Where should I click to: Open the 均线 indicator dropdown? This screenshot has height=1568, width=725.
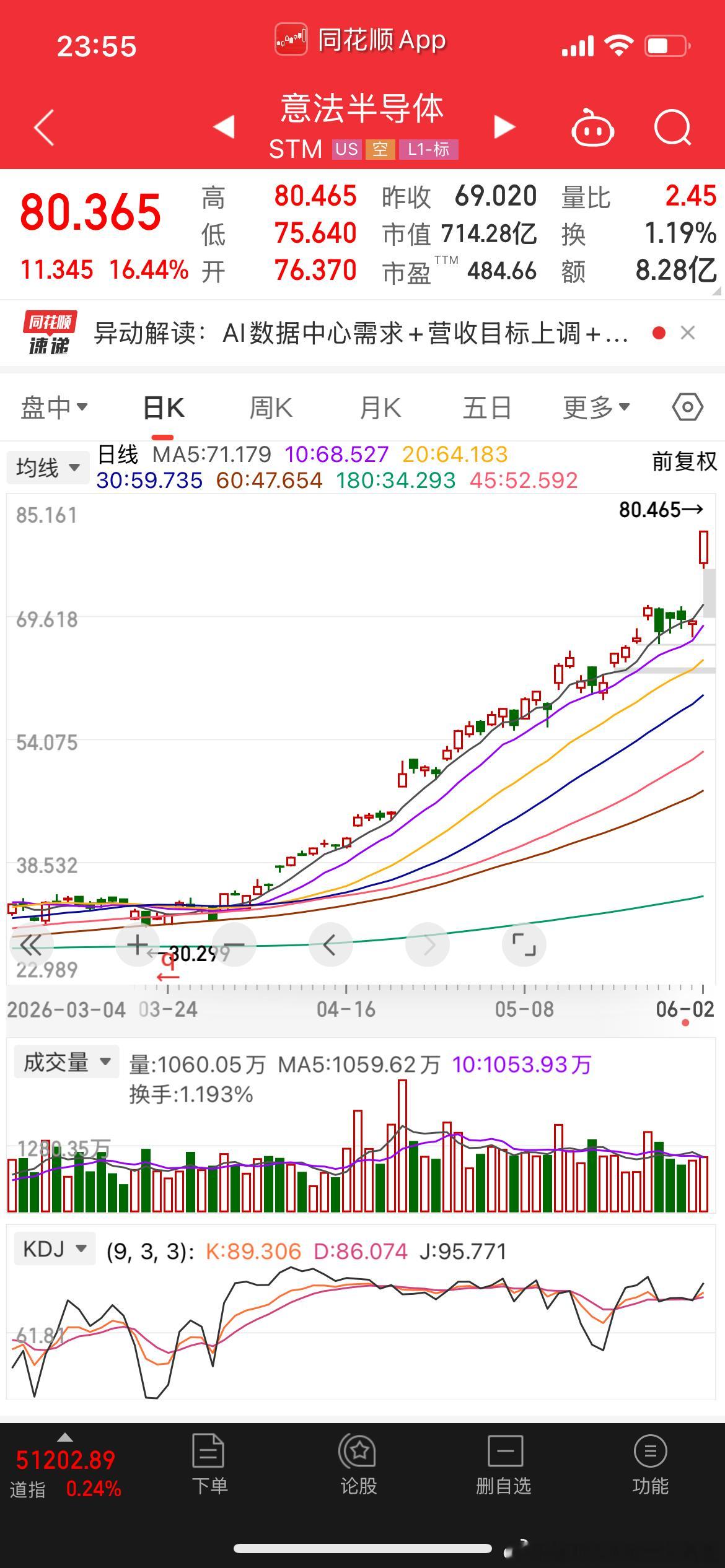[48, 468]
